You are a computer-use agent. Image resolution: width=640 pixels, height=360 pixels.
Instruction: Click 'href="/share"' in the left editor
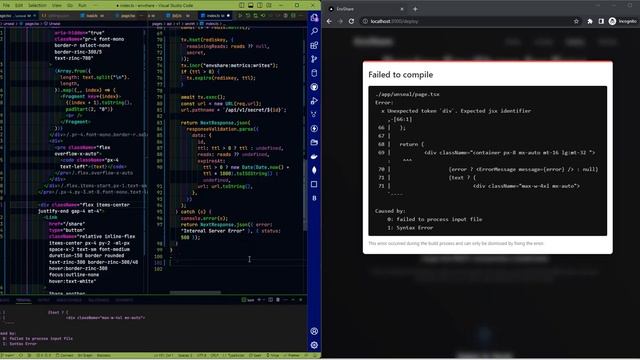67,224
